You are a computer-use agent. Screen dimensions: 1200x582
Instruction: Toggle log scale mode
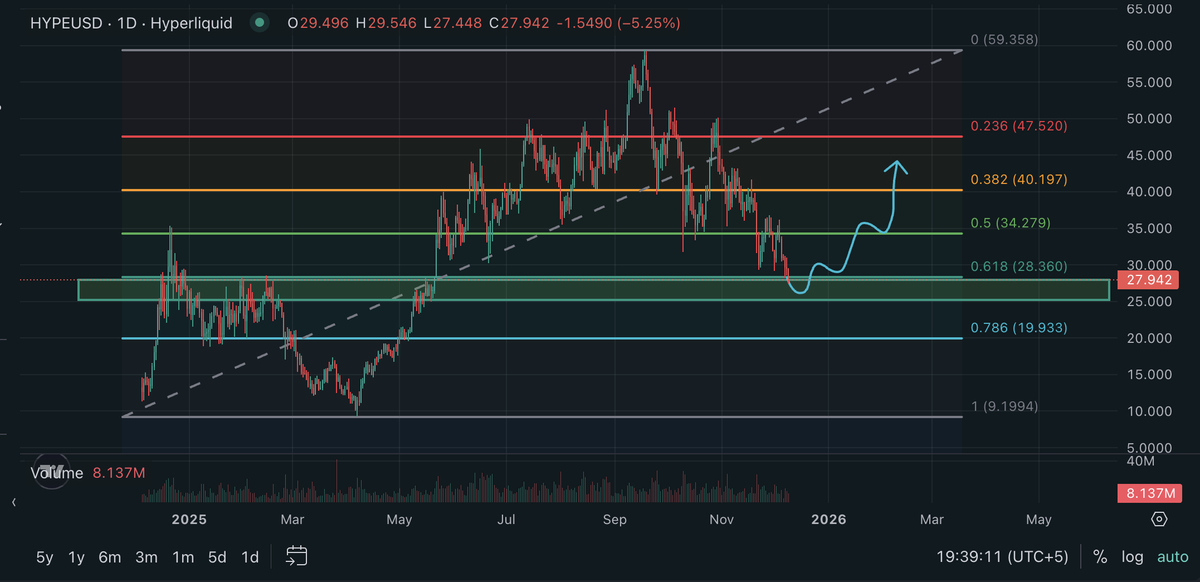pos(1132,557)
